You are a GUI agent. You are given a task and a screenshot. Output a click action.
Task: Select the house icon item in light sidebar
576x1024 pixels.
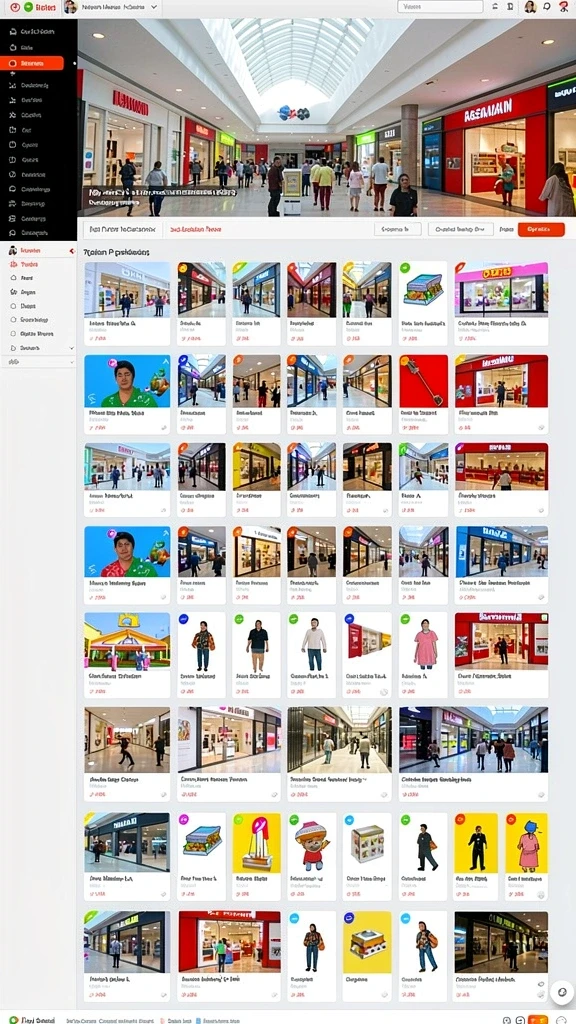point(13,278)
